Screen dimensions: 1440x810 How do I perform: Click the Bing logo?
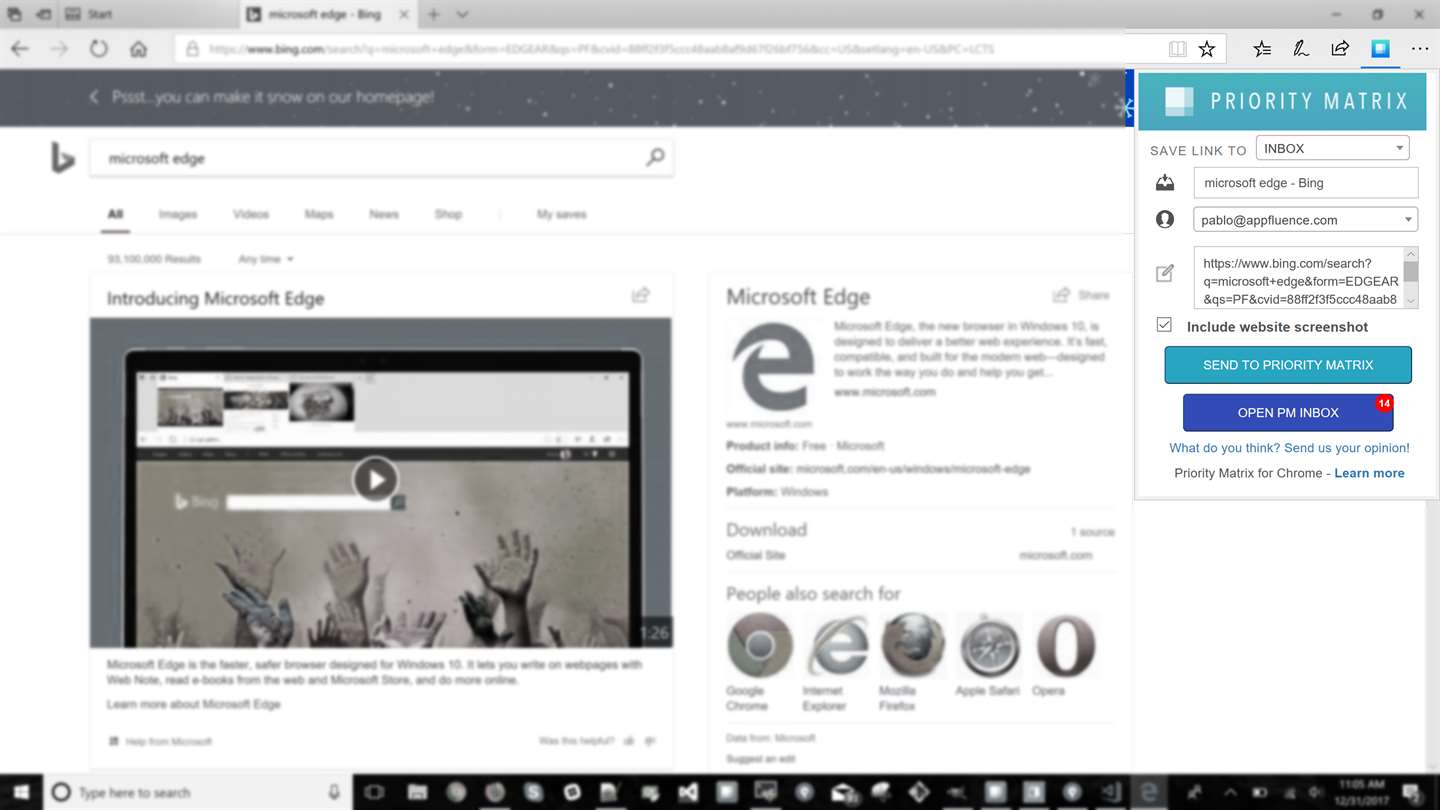click(x=63, y=158)
